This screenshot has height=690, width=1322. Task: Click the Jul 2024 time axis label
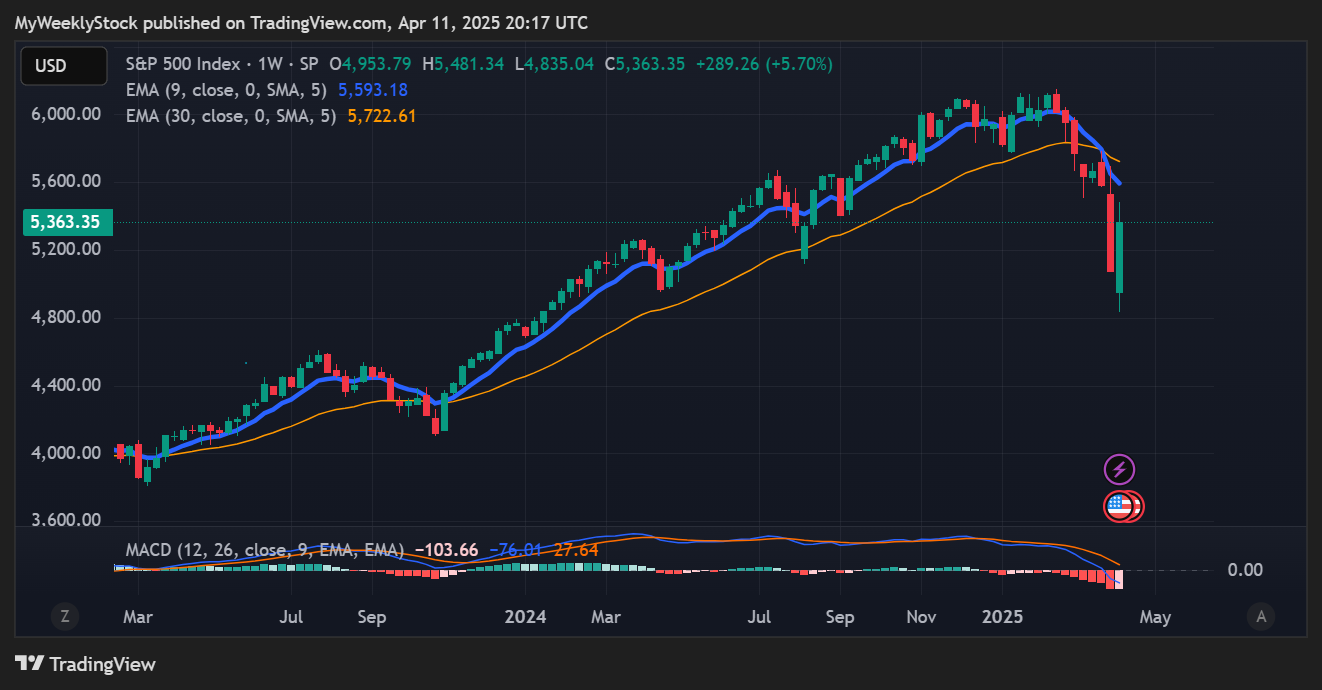point(760,617)
